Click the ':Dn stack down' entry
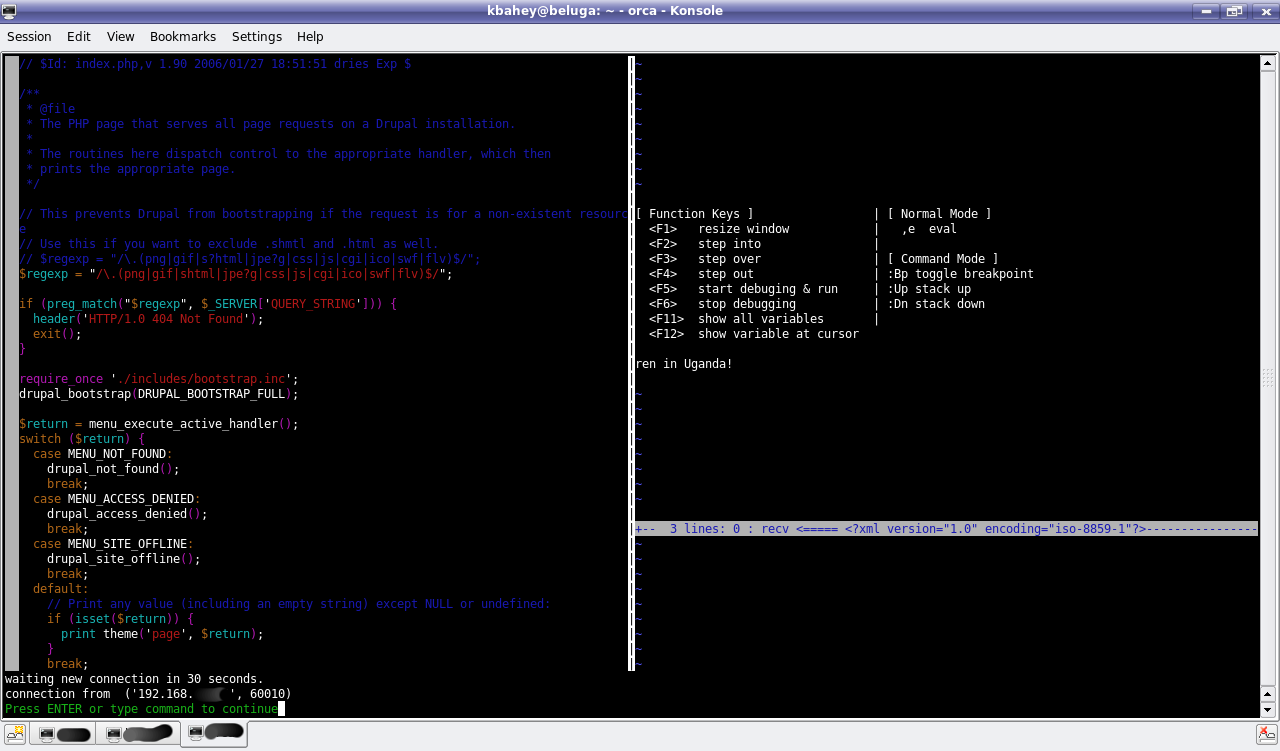Image resolution: width=1280 pixels, height=751 pixels. pos(936,304)
